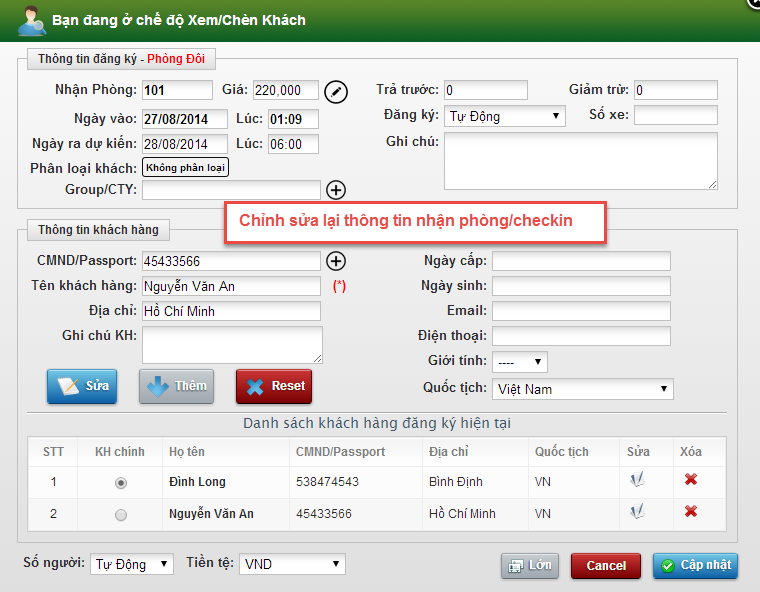Click the blue Sửa button
Screen dimensions: 760x592
point(82,386)
